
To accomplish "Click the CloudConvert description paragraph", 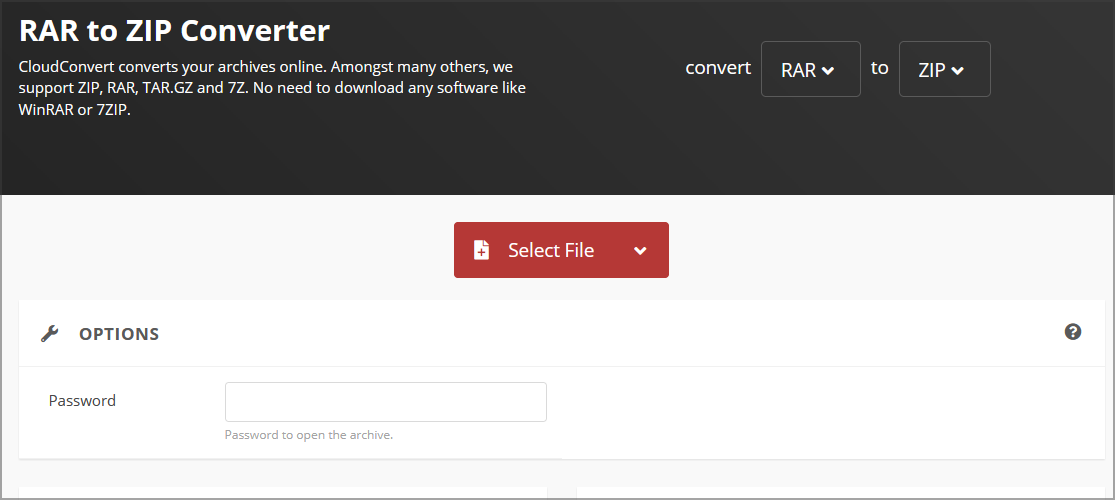I will [272, 88].
